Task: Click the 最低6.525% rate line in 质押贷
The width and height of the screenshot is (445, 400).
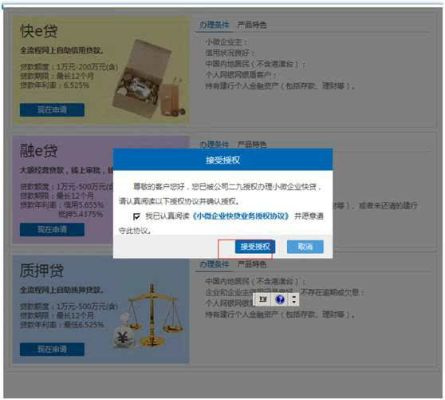Action: pos(62,325)
